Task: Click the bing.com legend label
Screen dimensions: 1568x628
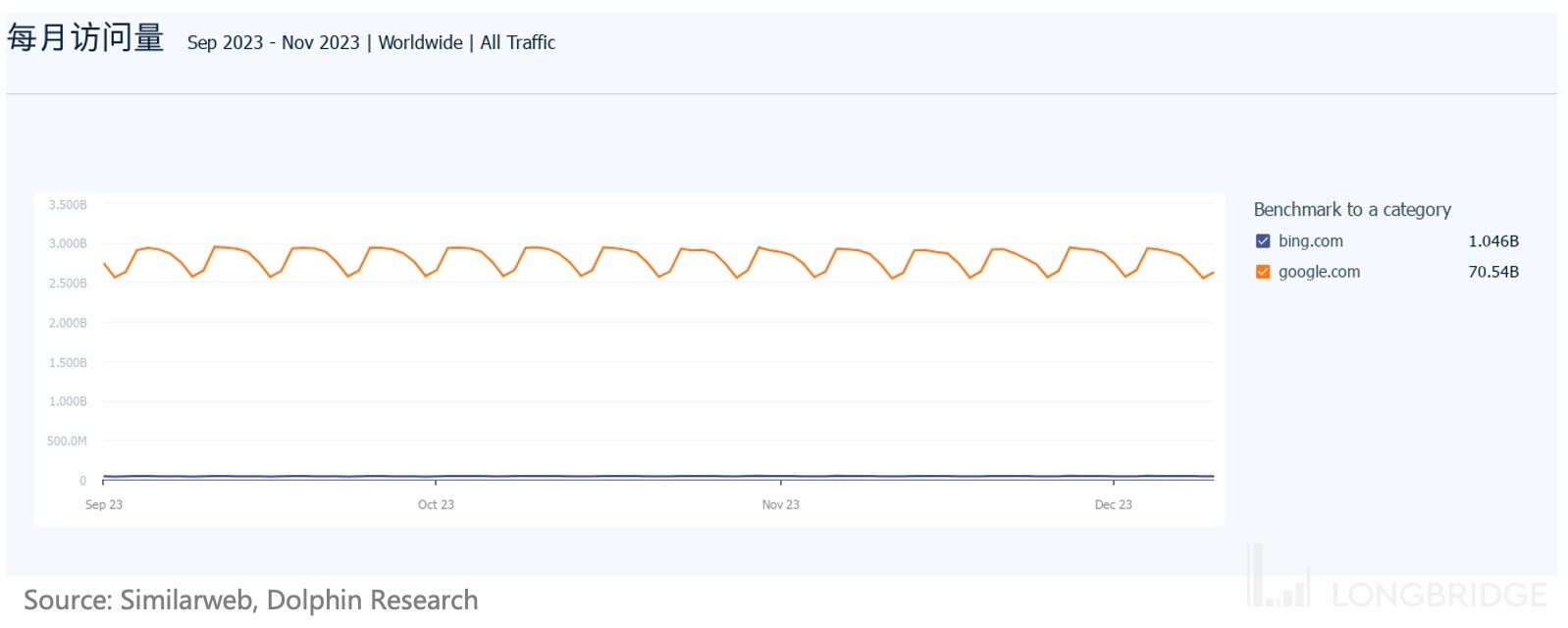Action: click(1310, 241)
